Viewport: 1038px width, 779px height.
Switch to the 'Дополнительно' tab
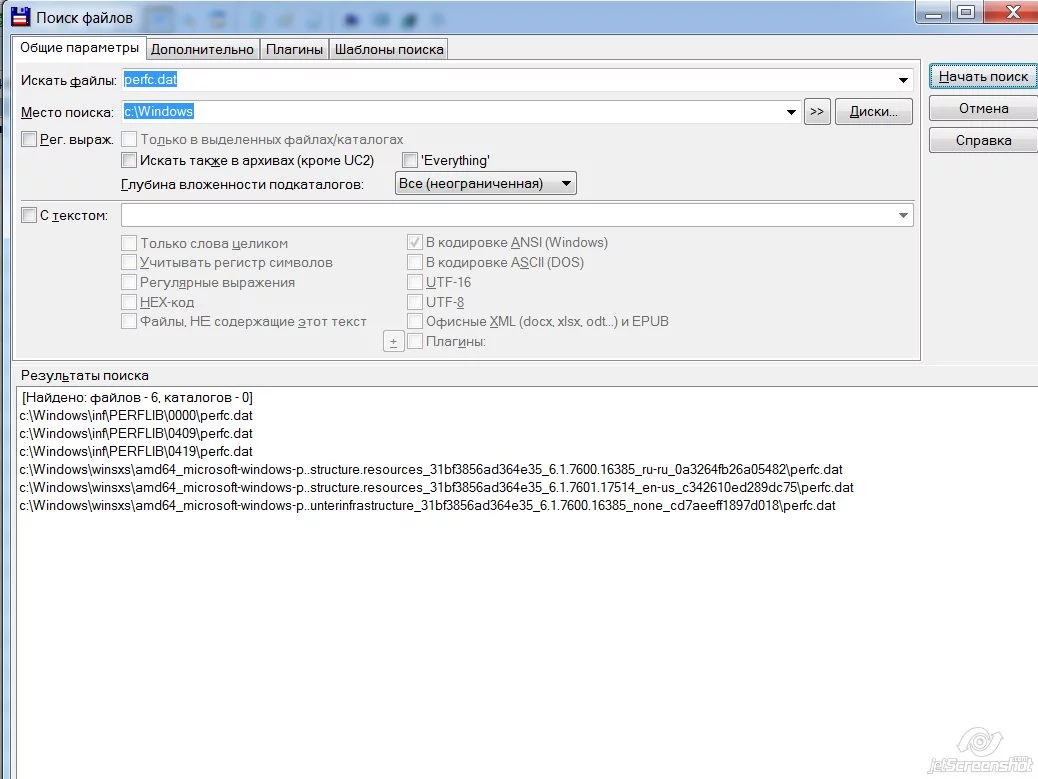pyautogui.click(x=202, y=49)
